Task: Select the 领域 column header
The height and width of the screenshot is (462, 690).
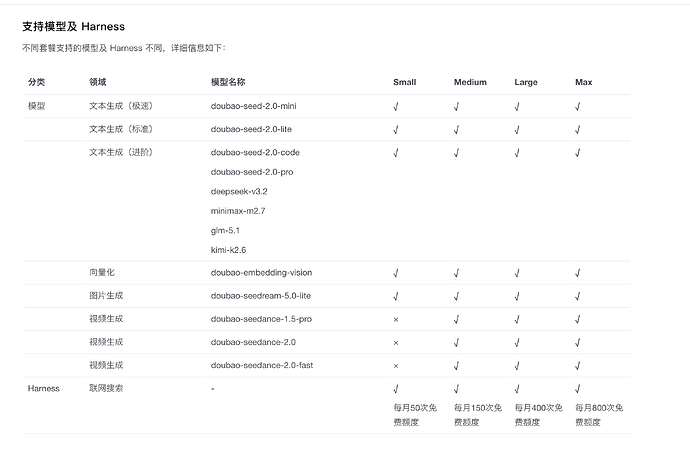Action: 98,82
